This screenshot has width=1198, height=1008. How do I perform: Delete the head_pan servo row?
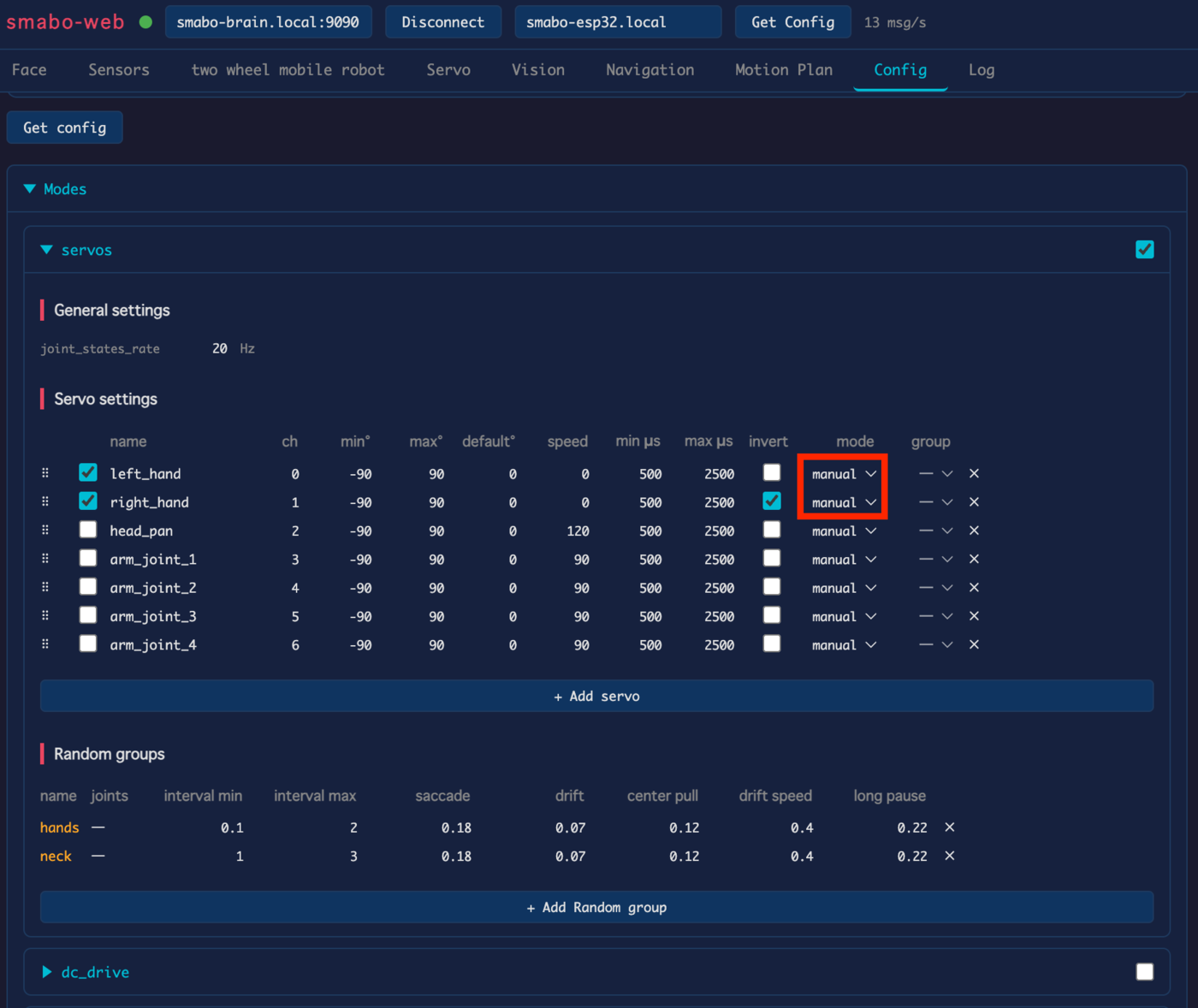pos(974,531)
